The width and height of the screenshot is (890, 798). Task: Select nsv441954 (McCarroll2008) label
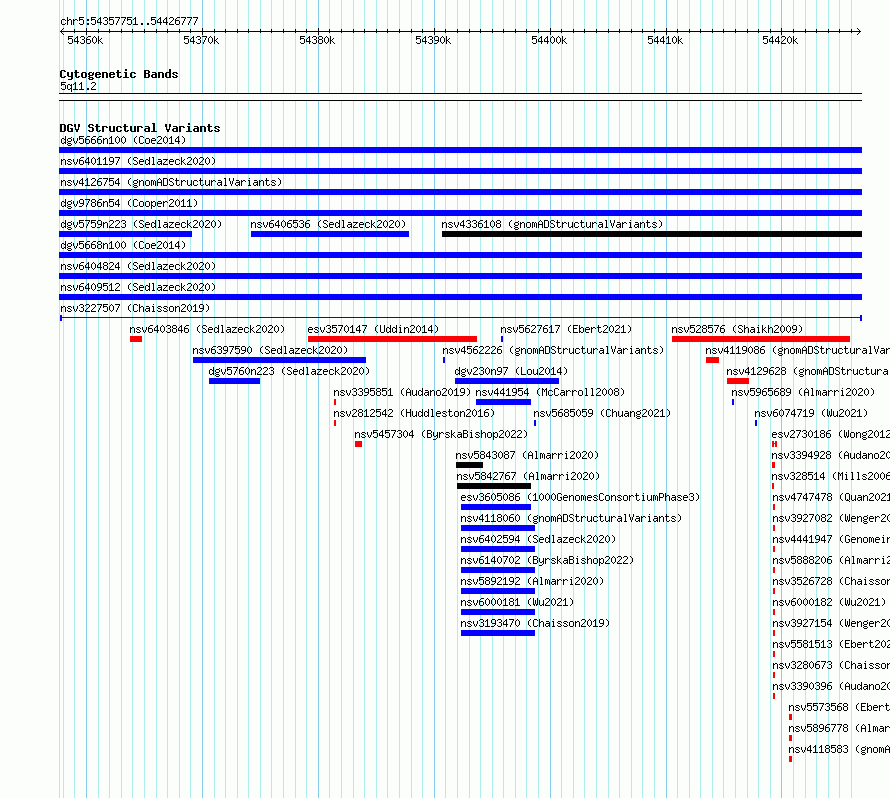550,392
